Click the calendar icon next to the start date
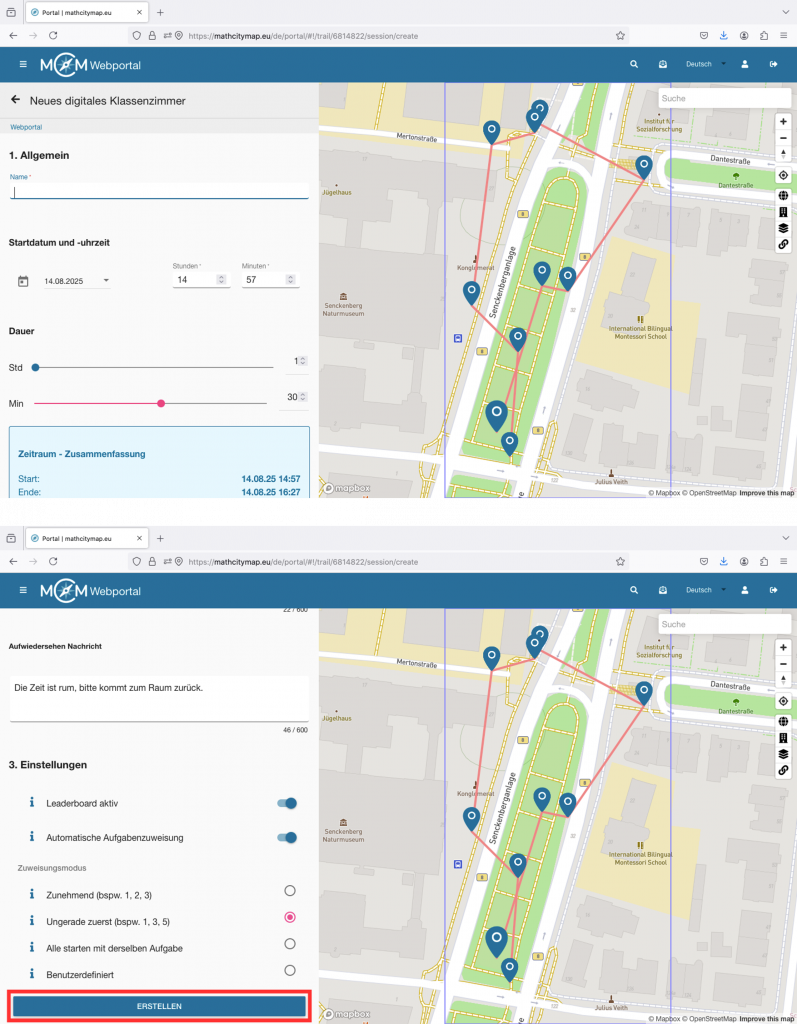The height and width of the screenshot is (1024, 797). pos(23,282)
